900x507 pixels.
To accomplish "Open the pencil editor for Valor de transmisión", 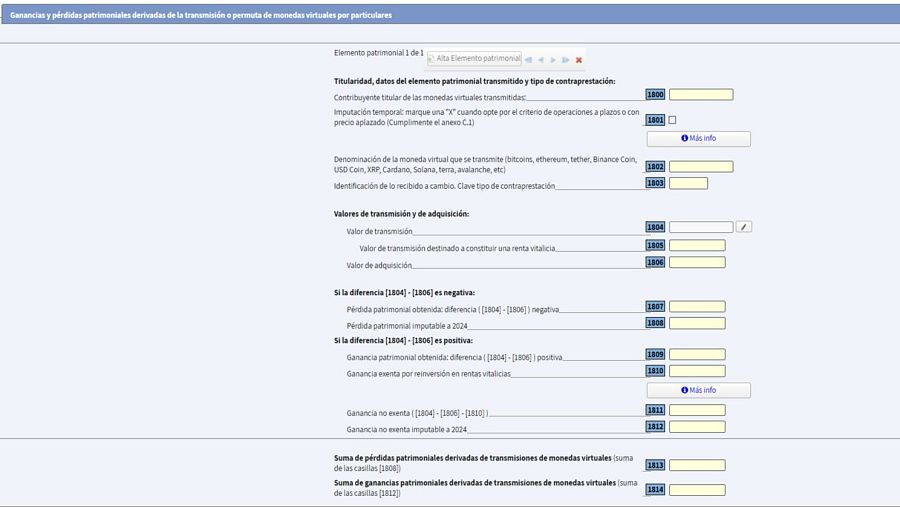I will 744,227.
